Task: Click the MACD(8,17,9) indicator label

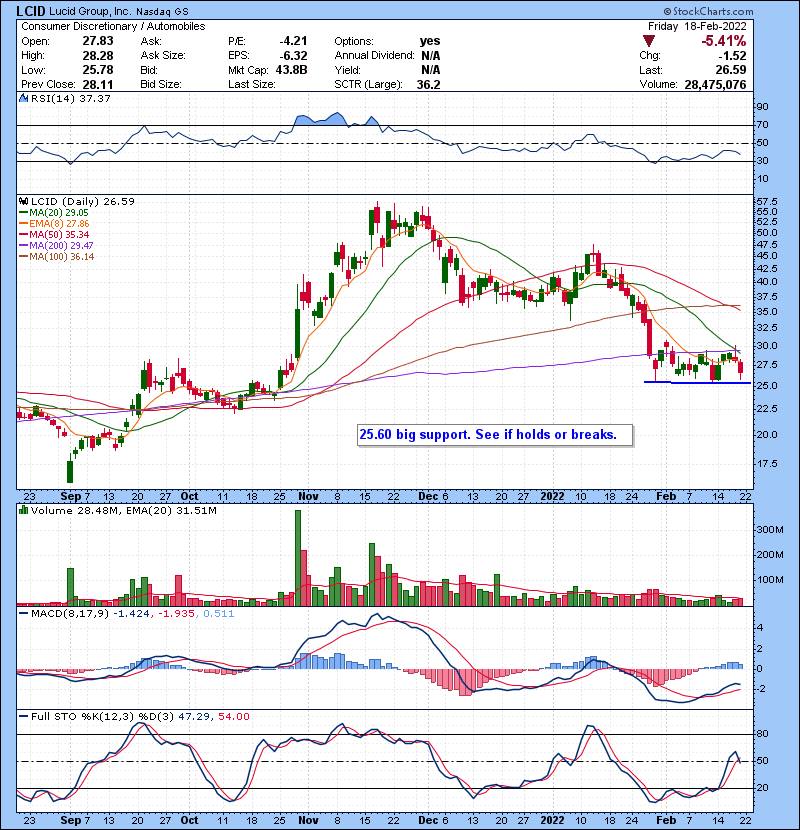Action: tap(70, 613)
